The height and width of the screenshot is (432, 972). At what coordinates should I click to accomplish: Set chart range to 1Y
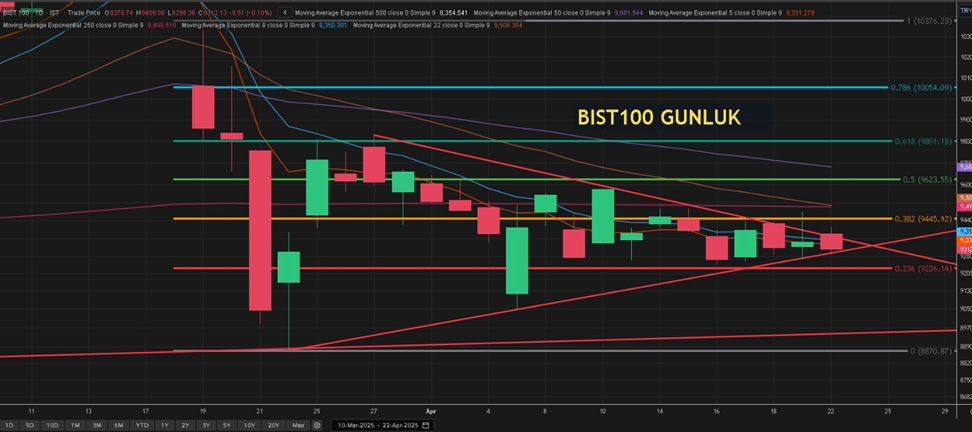click(x=164, y=425)
